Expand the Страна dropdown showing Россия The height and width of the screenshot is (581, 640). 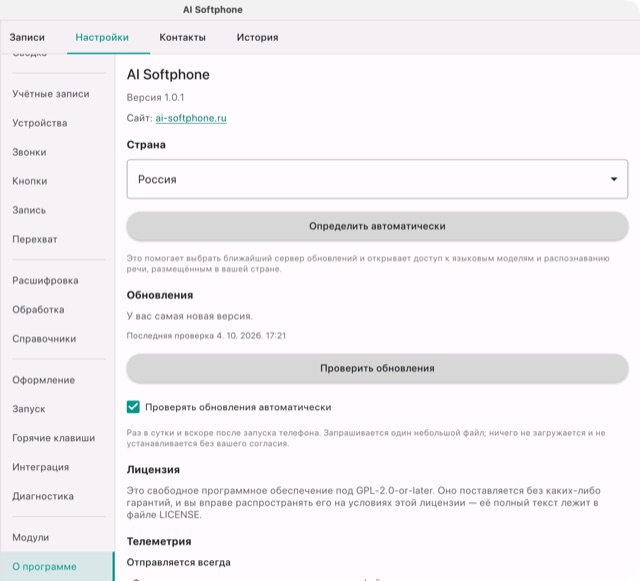377,179
